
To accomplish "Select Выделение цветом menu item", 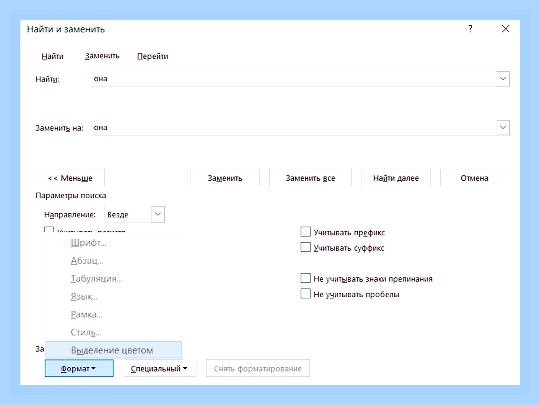I will pos(114,350).
